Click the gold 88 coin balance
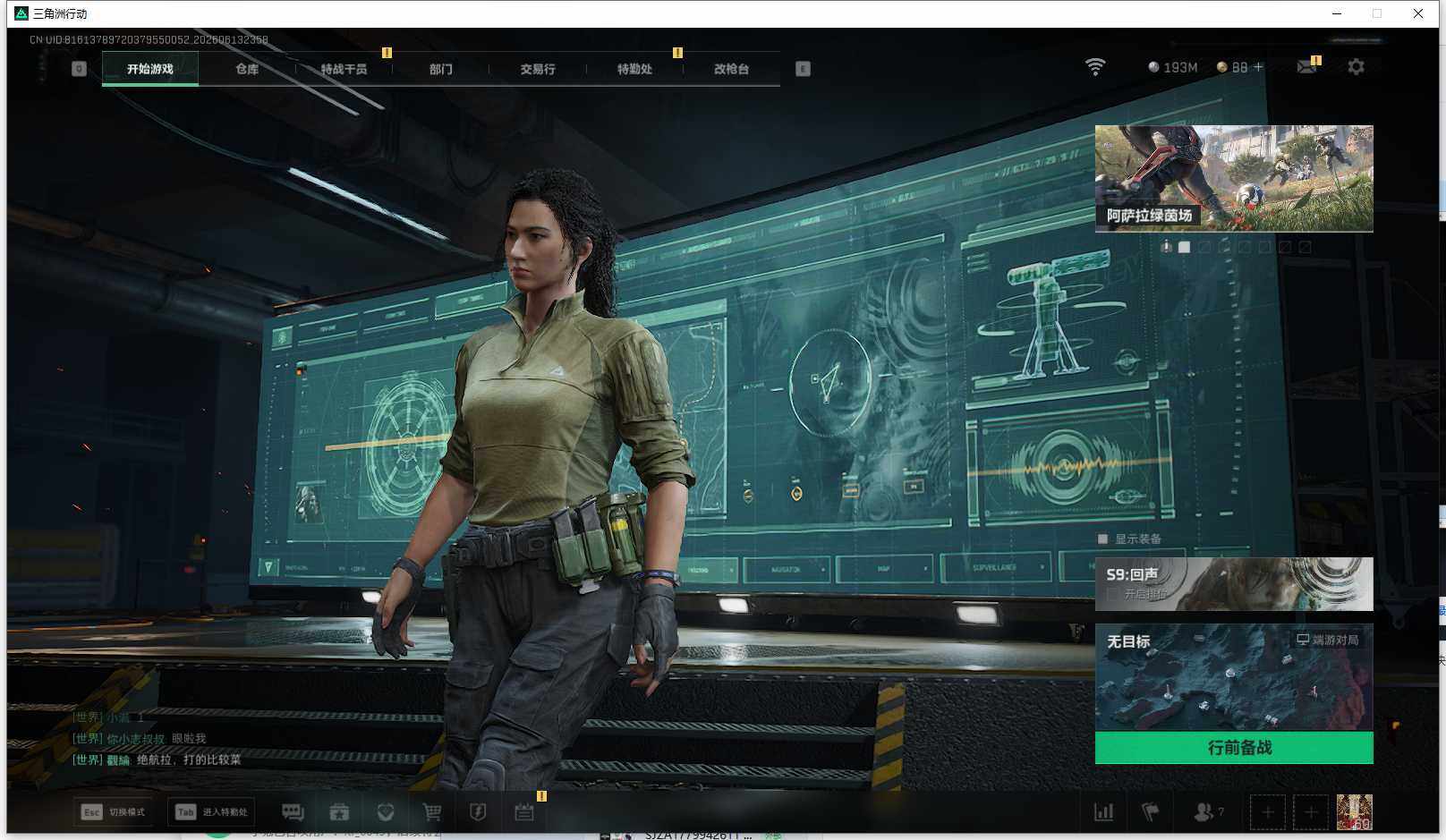This screenshot has width=1446, height=840. click(x=1232, y=67)
